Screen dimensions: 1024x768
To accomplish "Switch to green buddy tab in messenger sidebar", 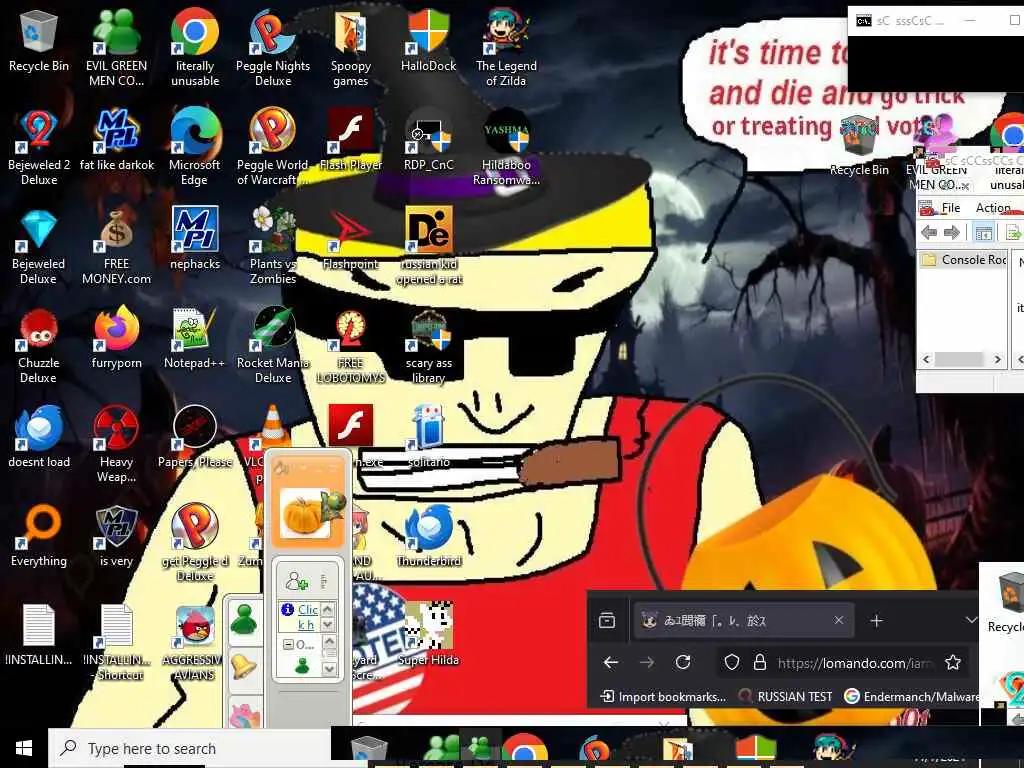I will tap(244, 620).
